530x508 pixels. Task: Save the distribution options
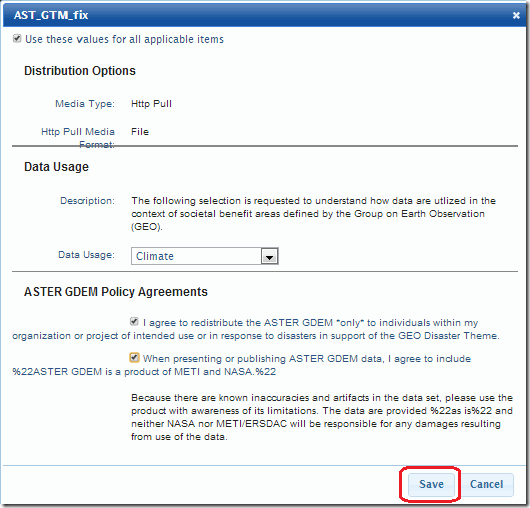coord(431,484)
